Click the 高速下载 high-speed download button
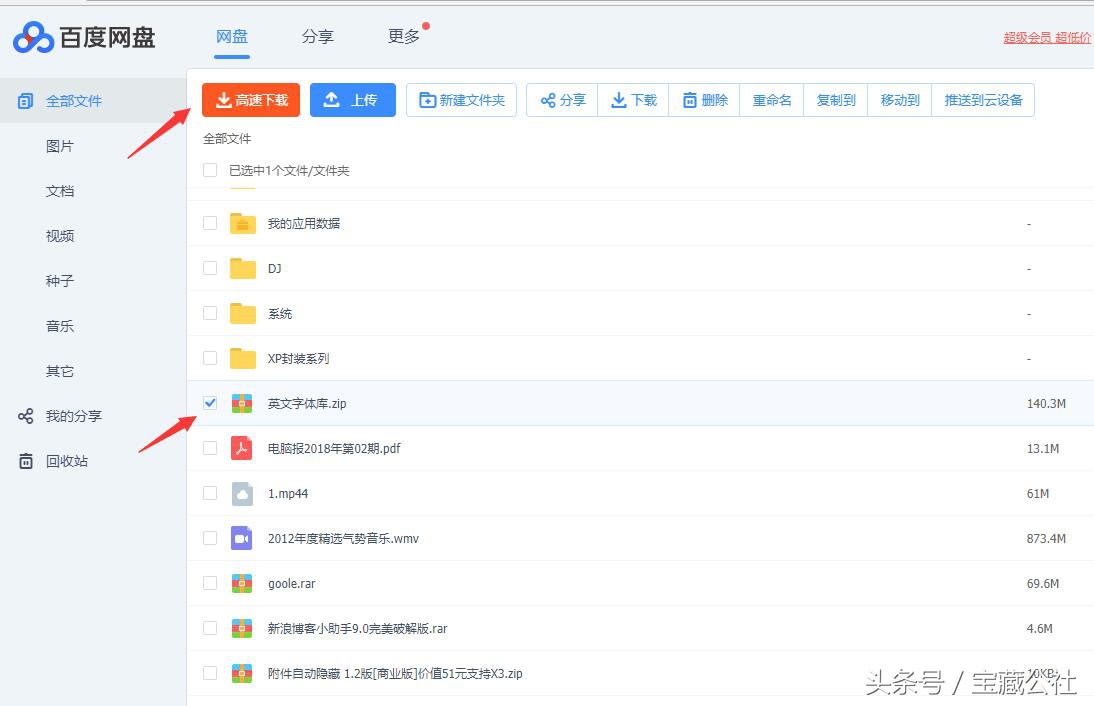The height and width of the screenshot is (706, 1094). 251,100
